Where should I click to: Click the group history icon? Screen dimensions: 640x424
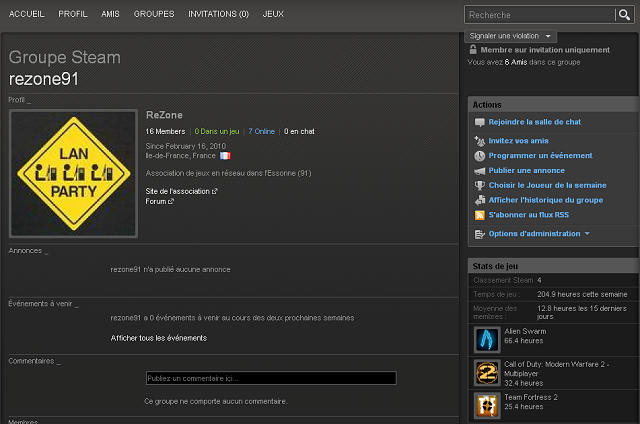coord(480,200)
